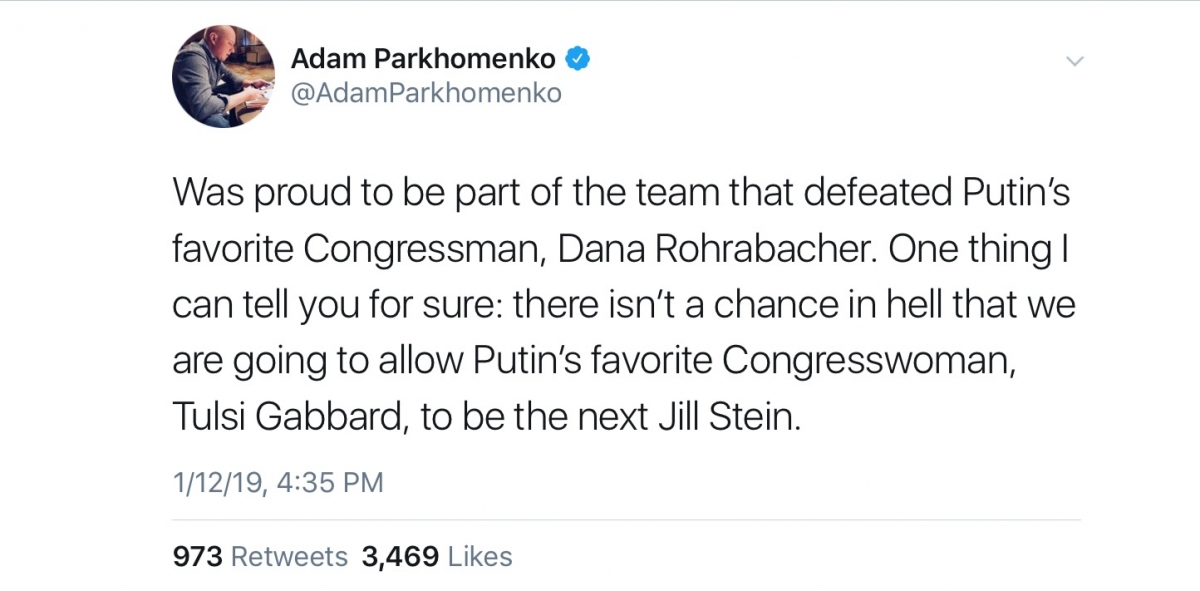Open Adam Parkhomenko's profile photo
The height and width of the screenshot is (591, 1200).
[223, 77]
